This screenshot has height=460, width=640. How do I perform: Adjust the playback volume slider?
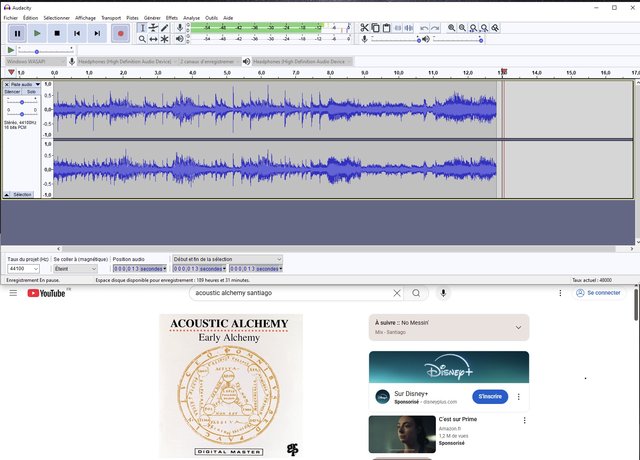(458, 40)
